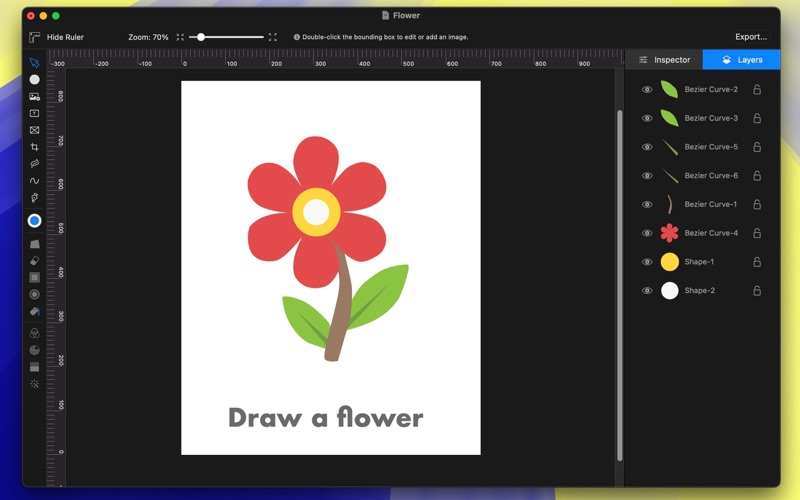Pick the freehand curve tool
This screenshot has width=800, height=500.
pyautogui.click(x=34, y=181)
